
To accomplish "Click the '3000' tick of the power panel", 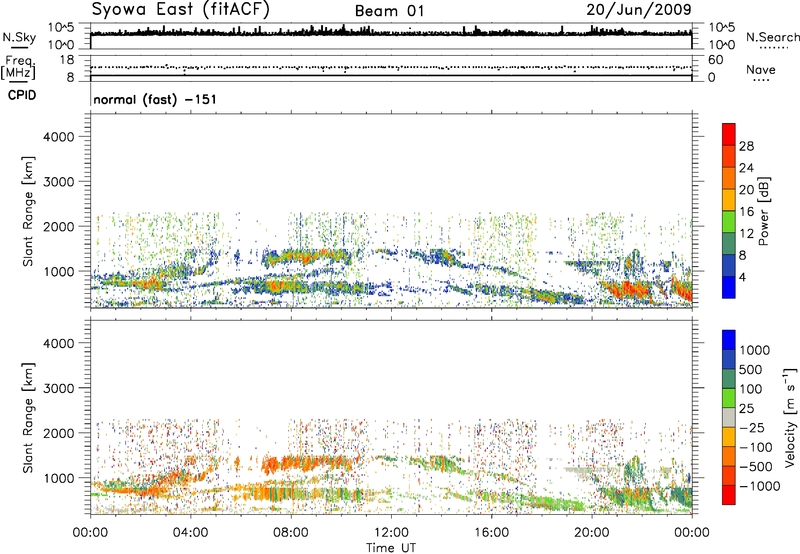I will click(58, 182).
